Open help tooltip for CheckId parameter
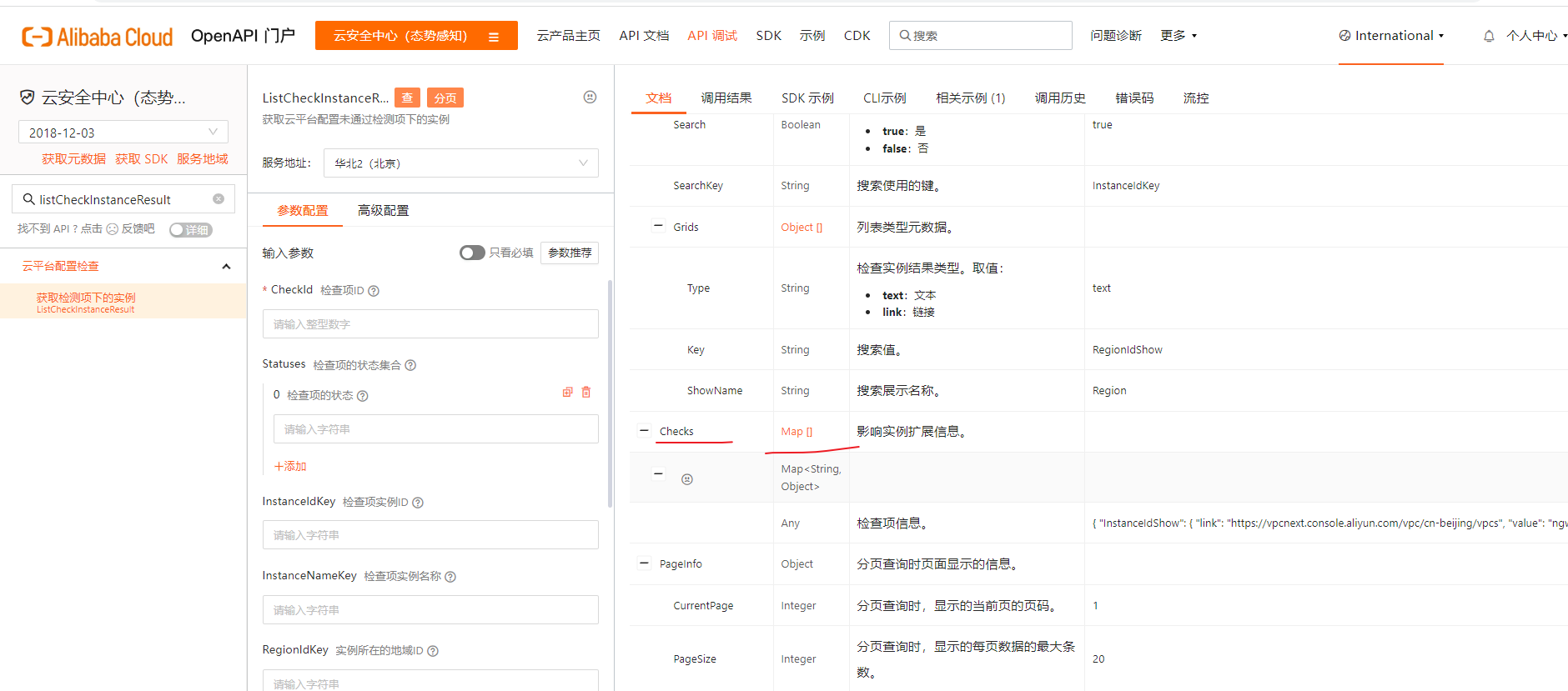The height and width of the screenshot is (691, 1568). pos(374,291)
